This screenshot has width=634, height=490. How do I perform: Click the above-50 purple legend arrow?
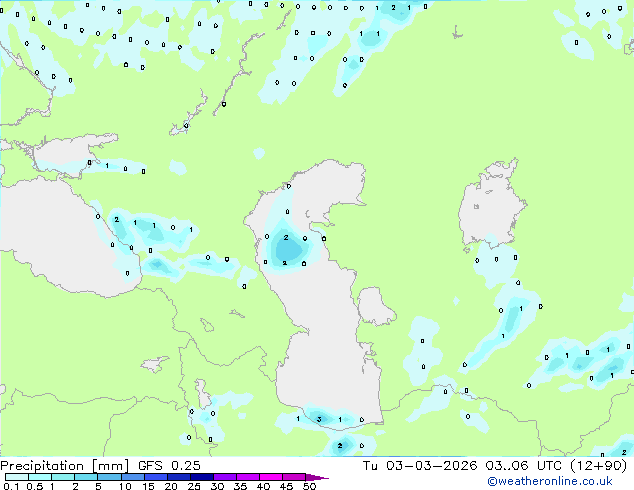point(317,477)
